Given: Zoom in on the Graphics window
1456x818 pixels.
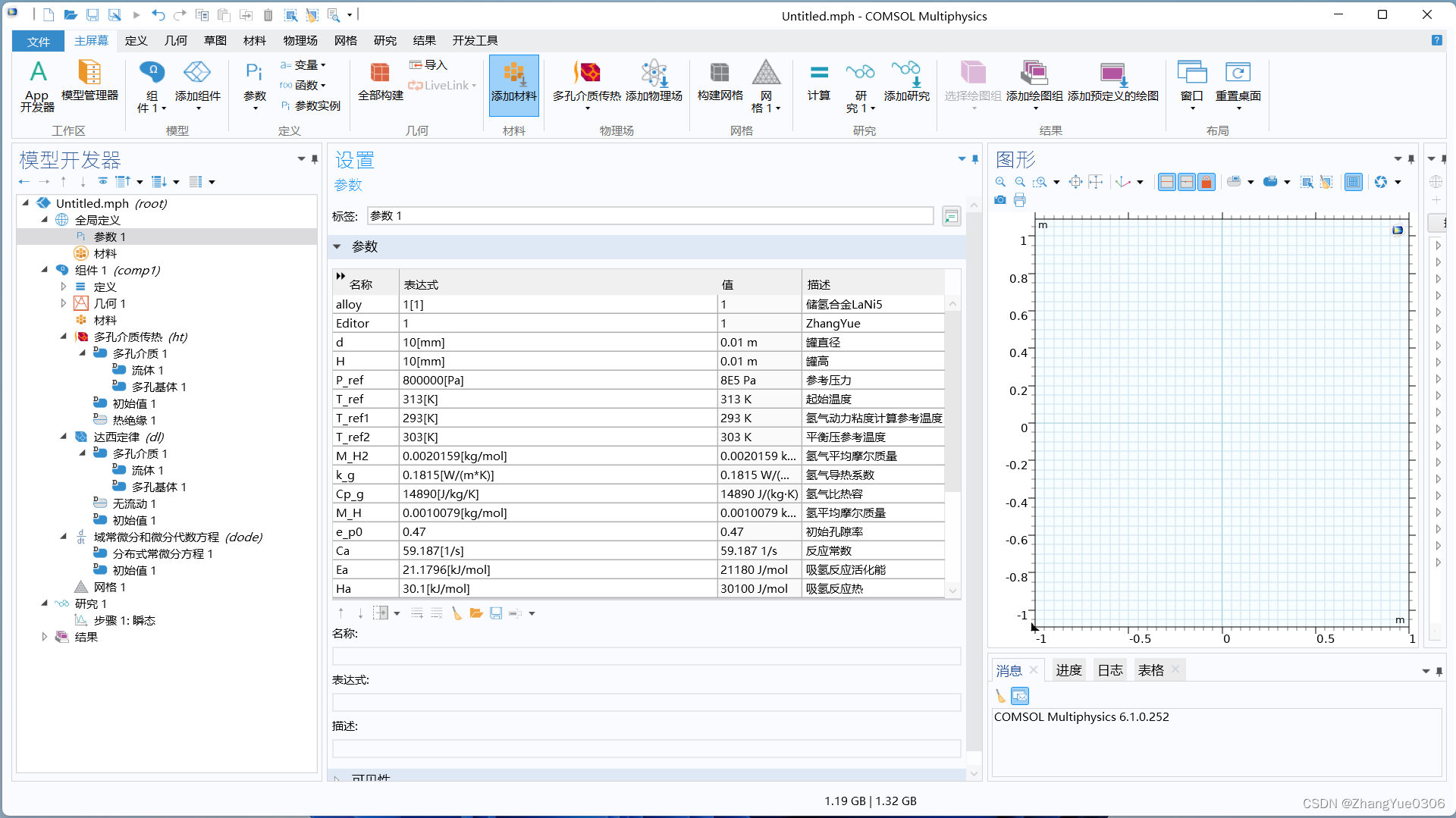Looking at the screenshot, I should (1000, 182).
